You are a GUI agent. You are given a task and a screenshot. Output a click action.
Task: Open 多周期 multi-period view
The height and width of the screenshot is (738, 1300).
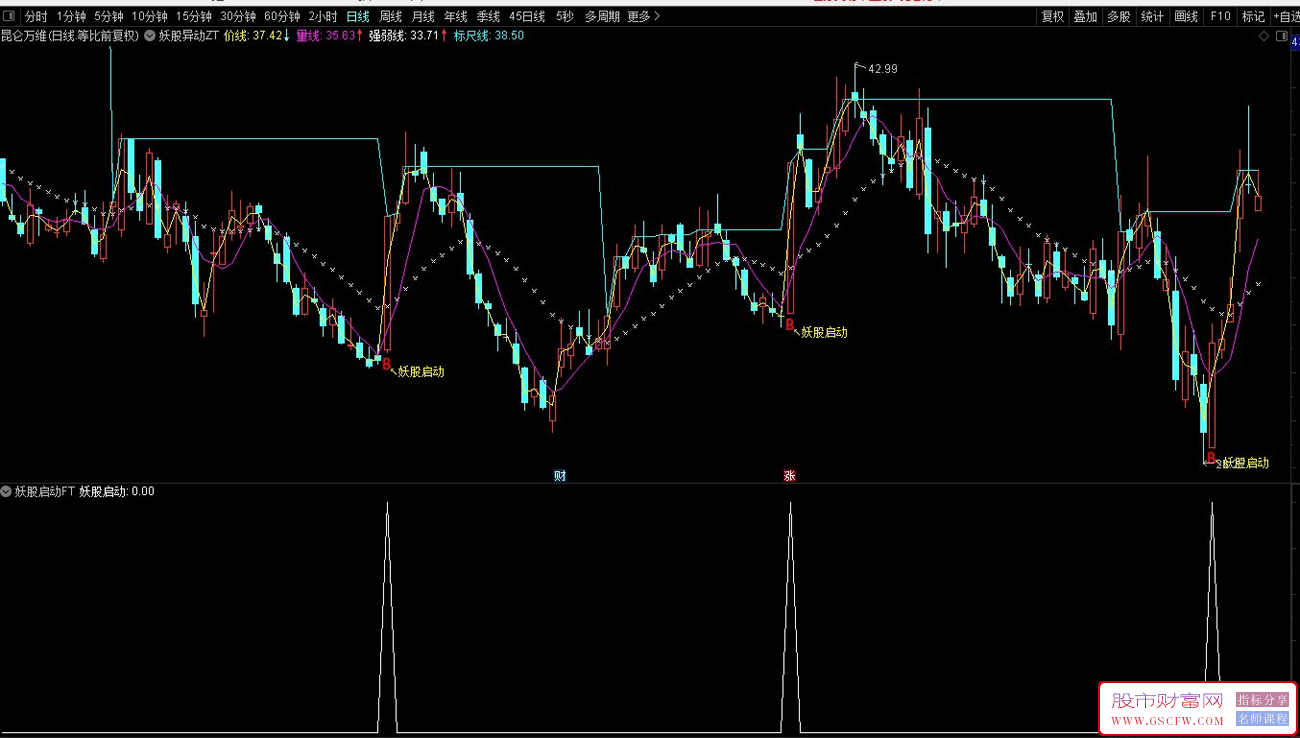[x=602, y=16]
